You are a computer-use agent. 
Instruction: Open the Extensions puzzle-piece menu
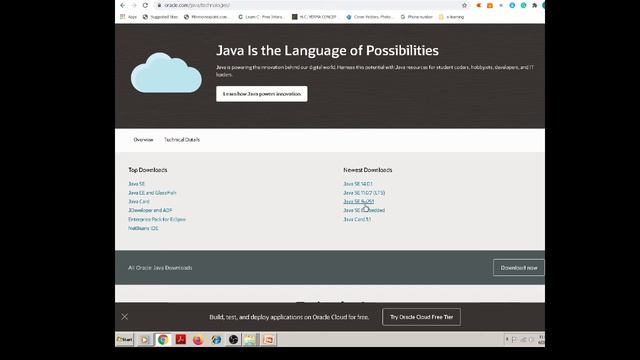point(534,5)
